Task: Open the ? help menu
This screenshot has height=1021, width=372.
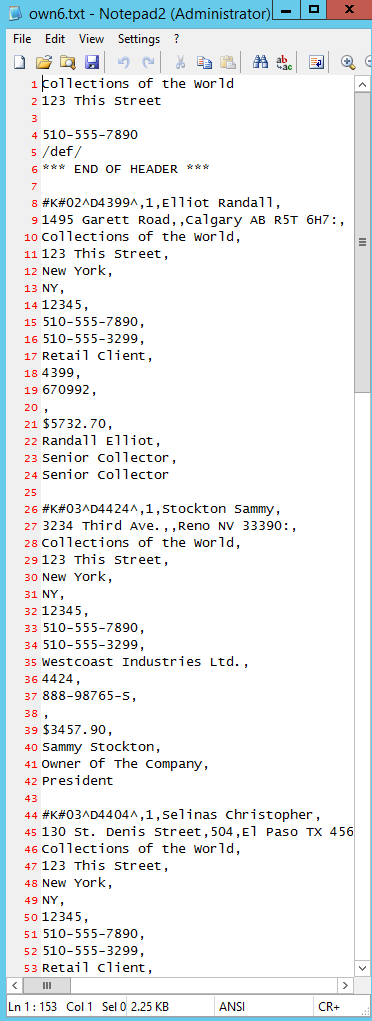Action: pyautogui.click(x=177, y=39)
